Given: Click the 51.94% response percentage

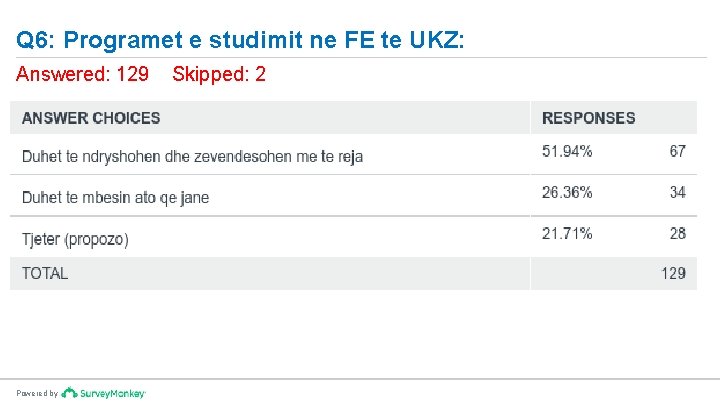Looking at the screenshot, I should point(567,152).
